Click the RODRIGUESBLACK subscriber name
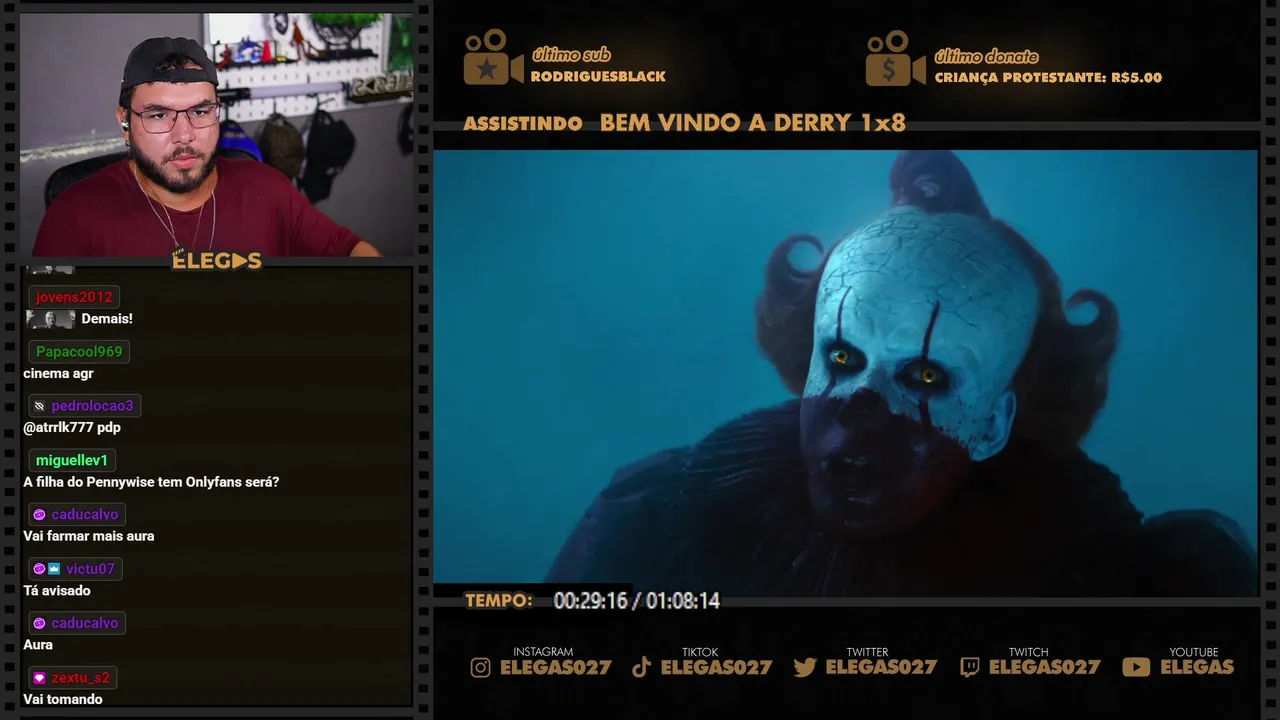Viewport: 1280px width, 720px height. click(x=598, y=77)
